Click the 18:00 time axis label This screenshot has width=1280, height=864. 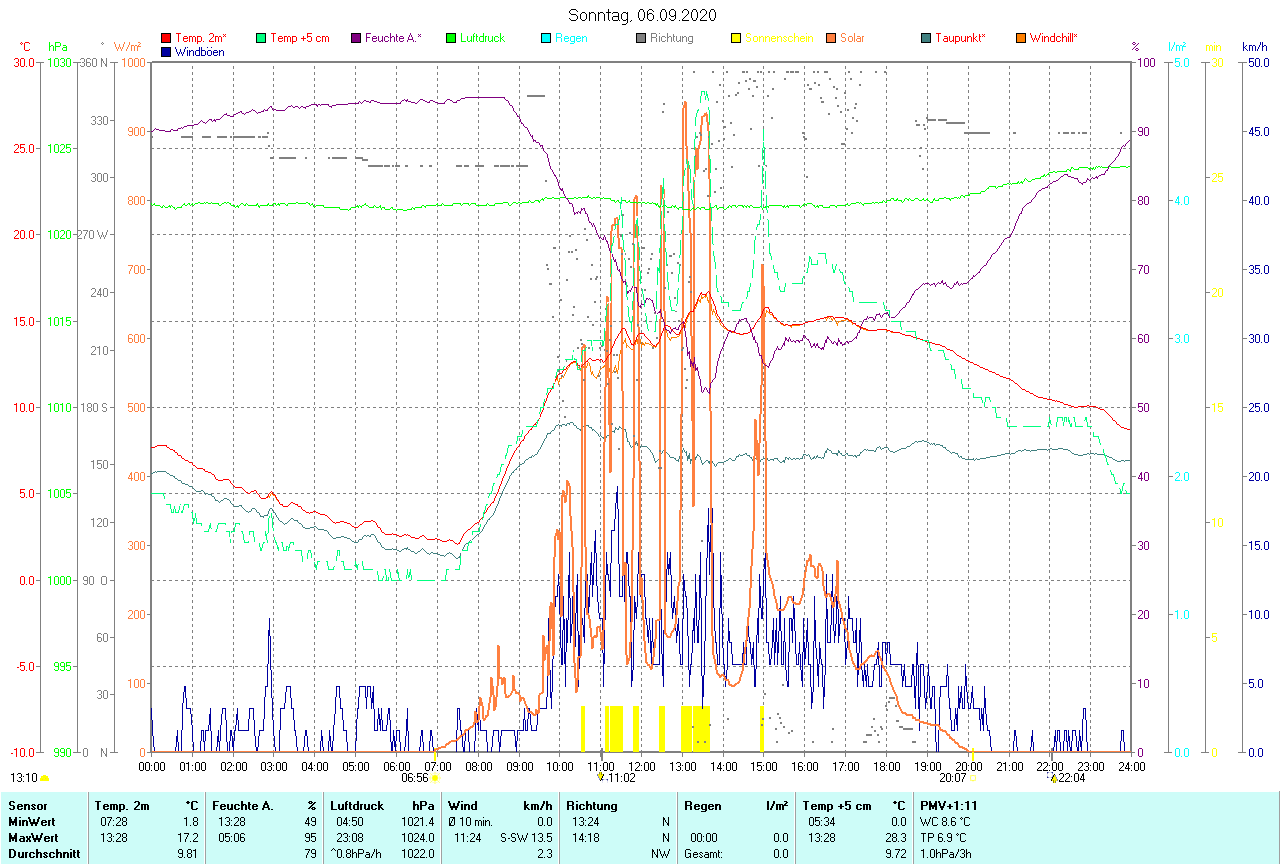[886, 767]
